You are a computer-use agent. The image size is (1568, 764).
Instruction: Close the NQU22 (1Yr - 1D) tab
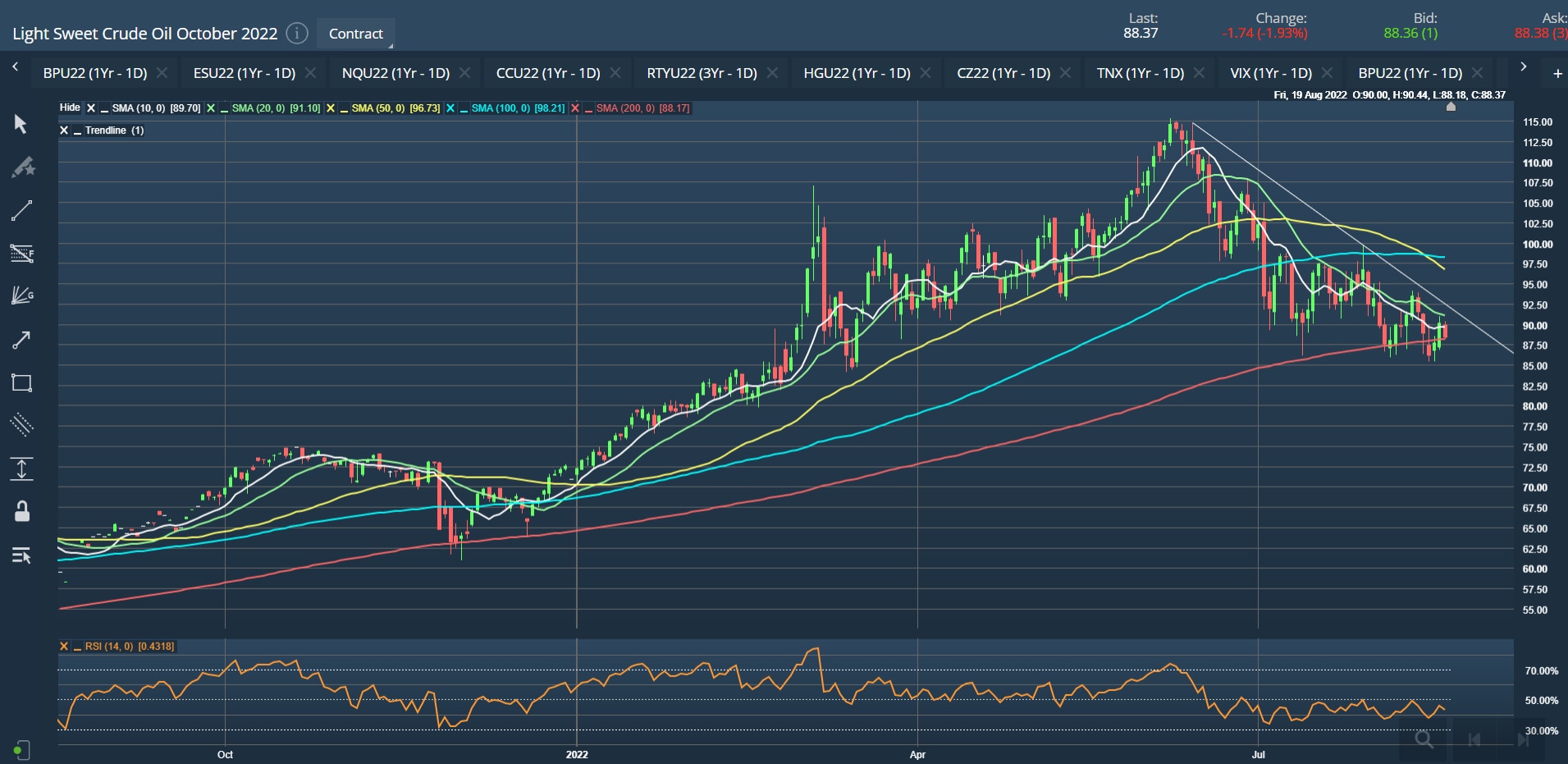(x=464, y=73)
